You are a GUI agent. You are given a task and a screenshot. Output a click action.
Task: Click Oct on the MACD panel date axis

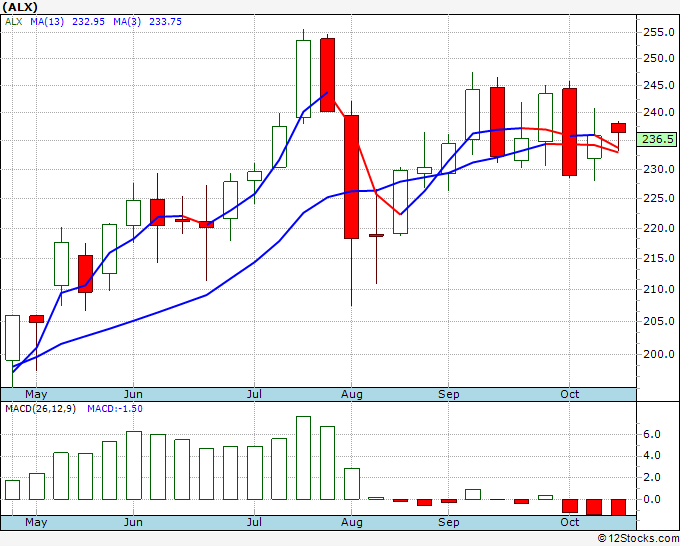569,522
